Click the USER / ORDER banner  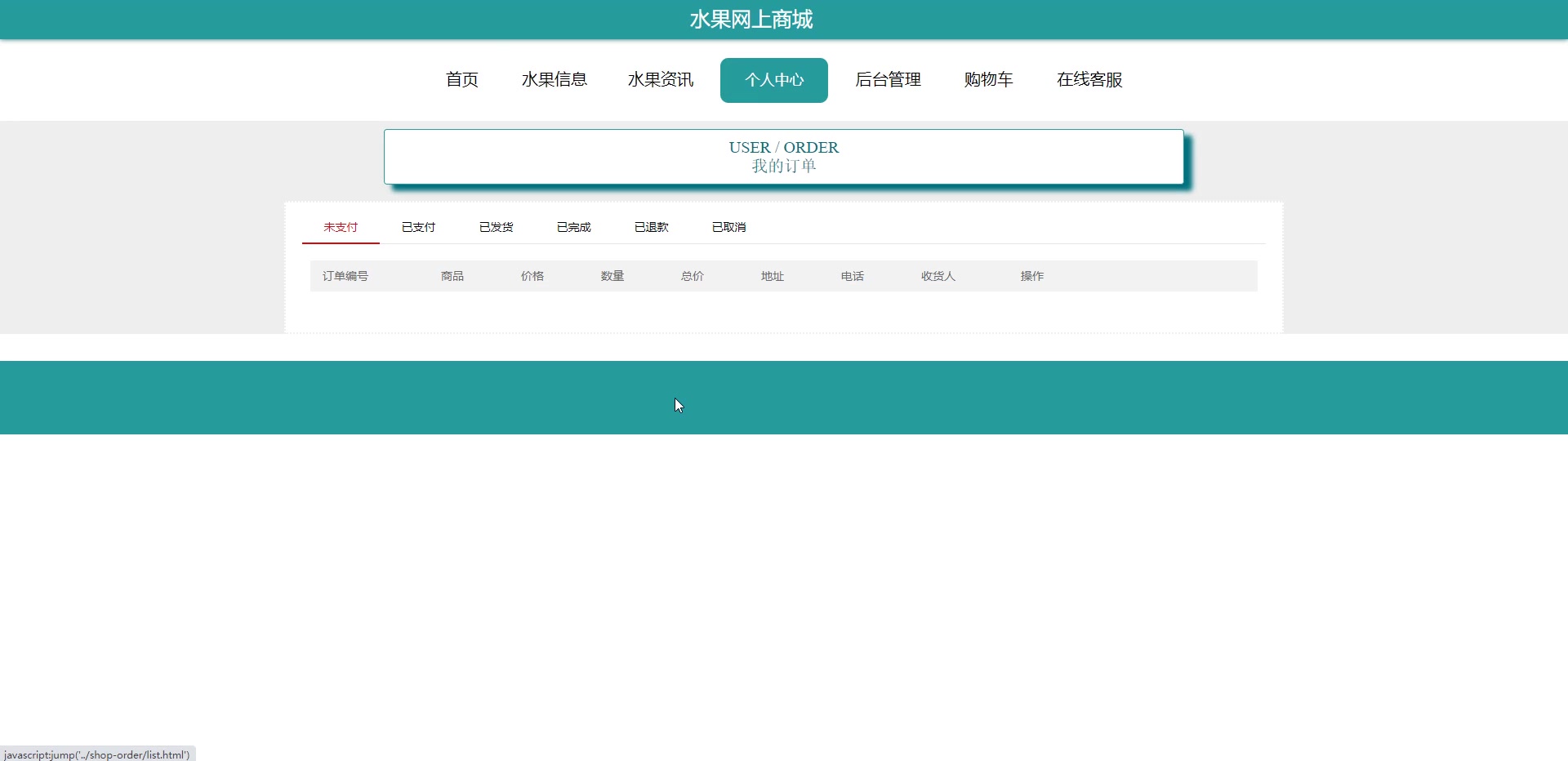pyautogui.click(x=783, y=148)
